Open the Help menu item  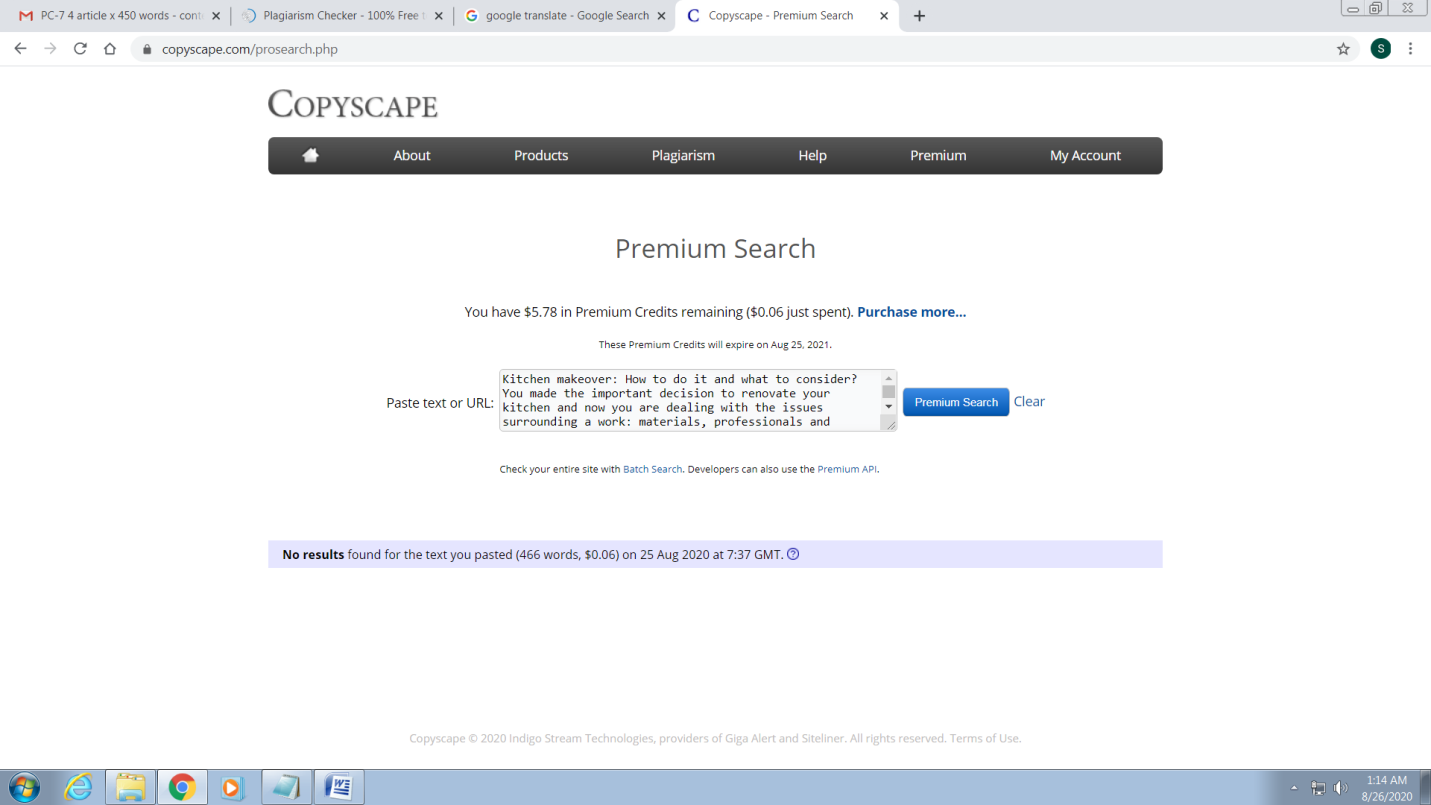(x=812, y=156)
